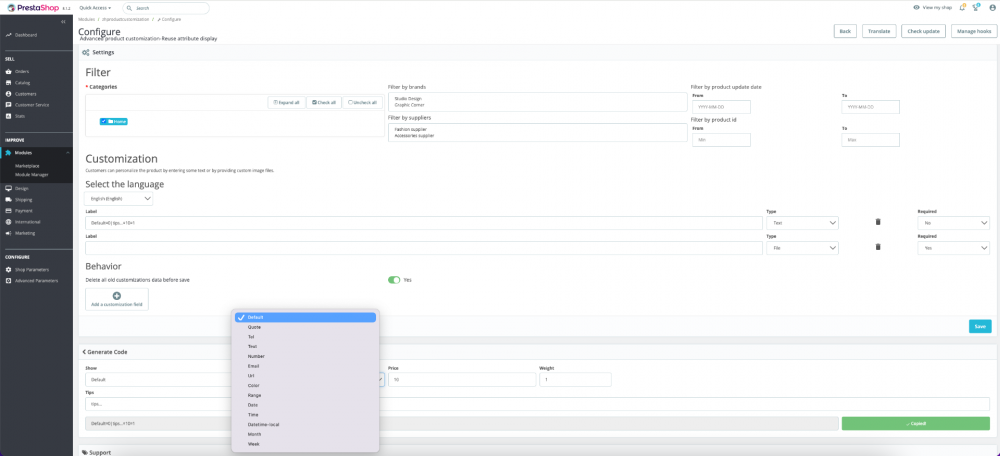The image size is (1000, 456).
Task: Click the header Search field
Action: [166, 8]
